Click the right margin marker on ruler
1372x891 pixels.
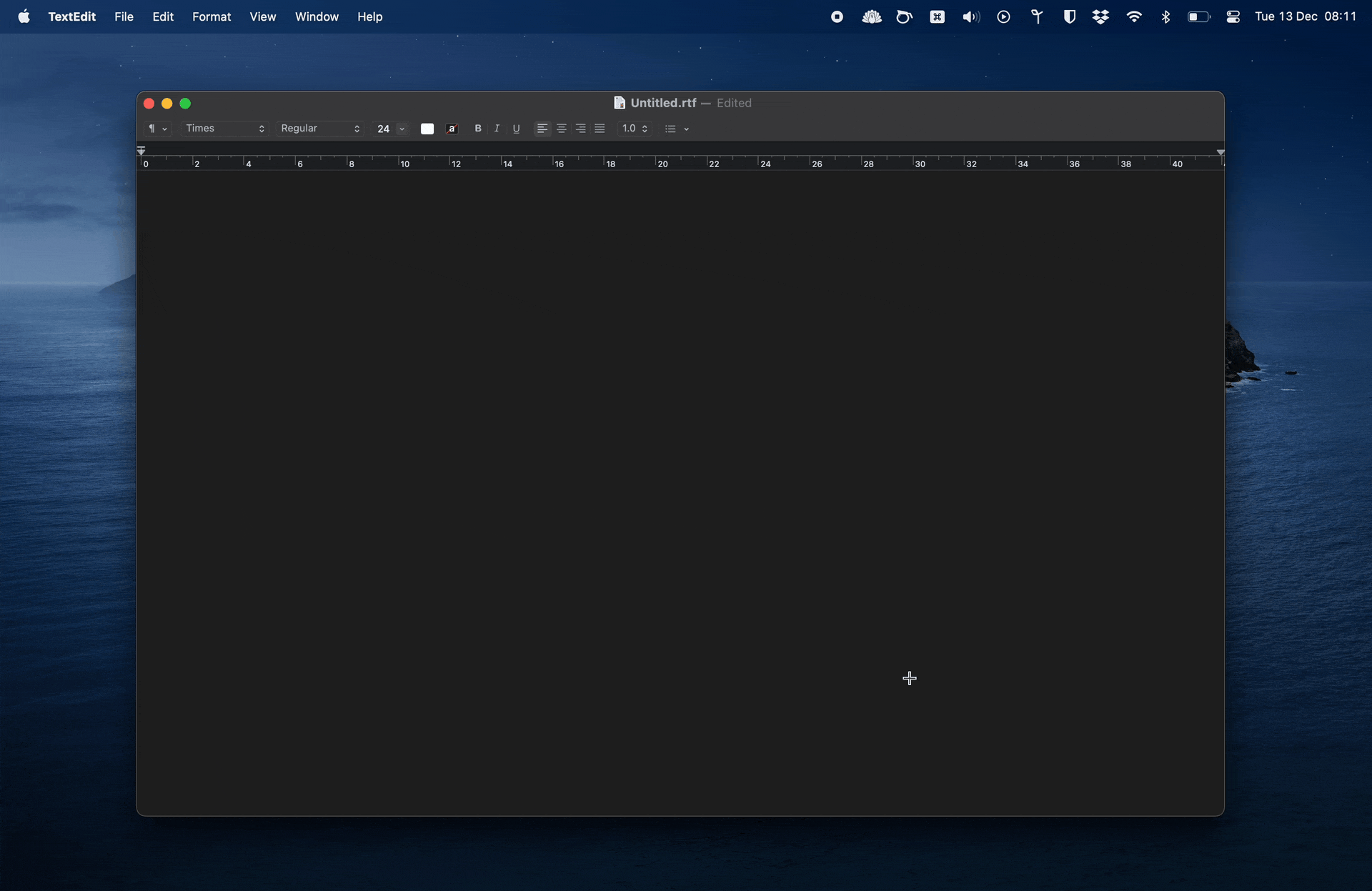click(x=1221, y=152)
